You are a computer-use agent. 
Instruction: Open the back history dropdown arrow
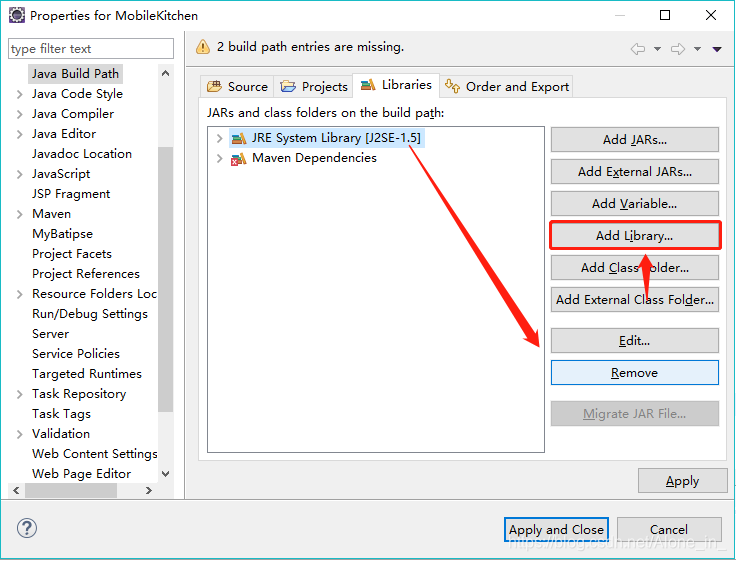point(657,49)
